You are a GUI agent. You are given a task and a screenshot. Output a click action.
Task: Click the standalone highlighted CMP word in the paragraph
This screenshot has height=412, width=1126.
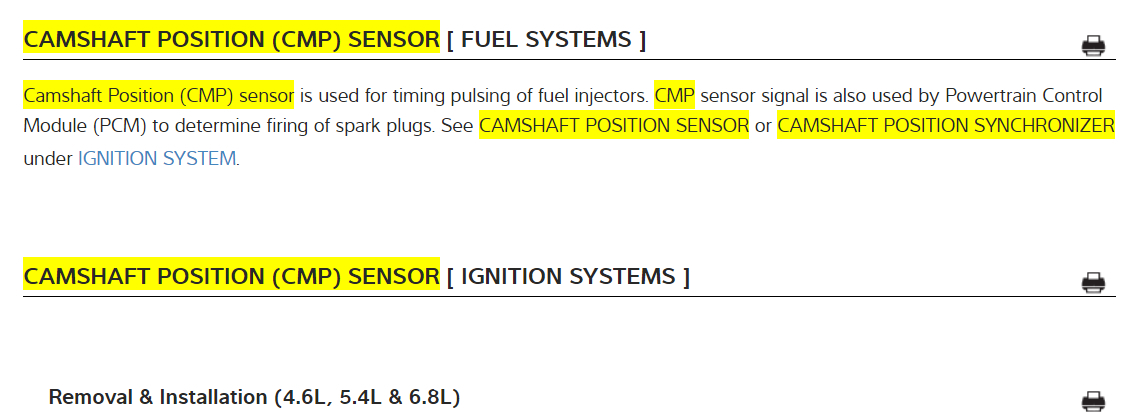tap(674, 95)
